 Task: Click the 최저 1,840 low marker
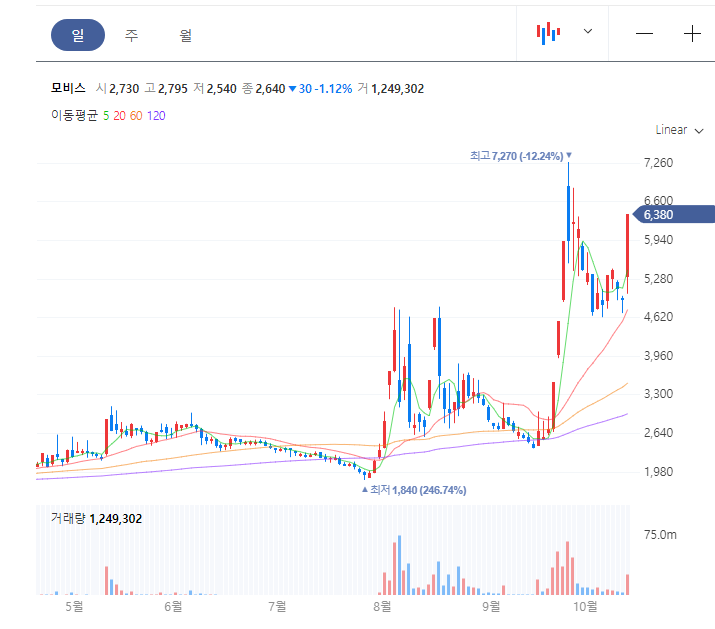tap(414, 490)
